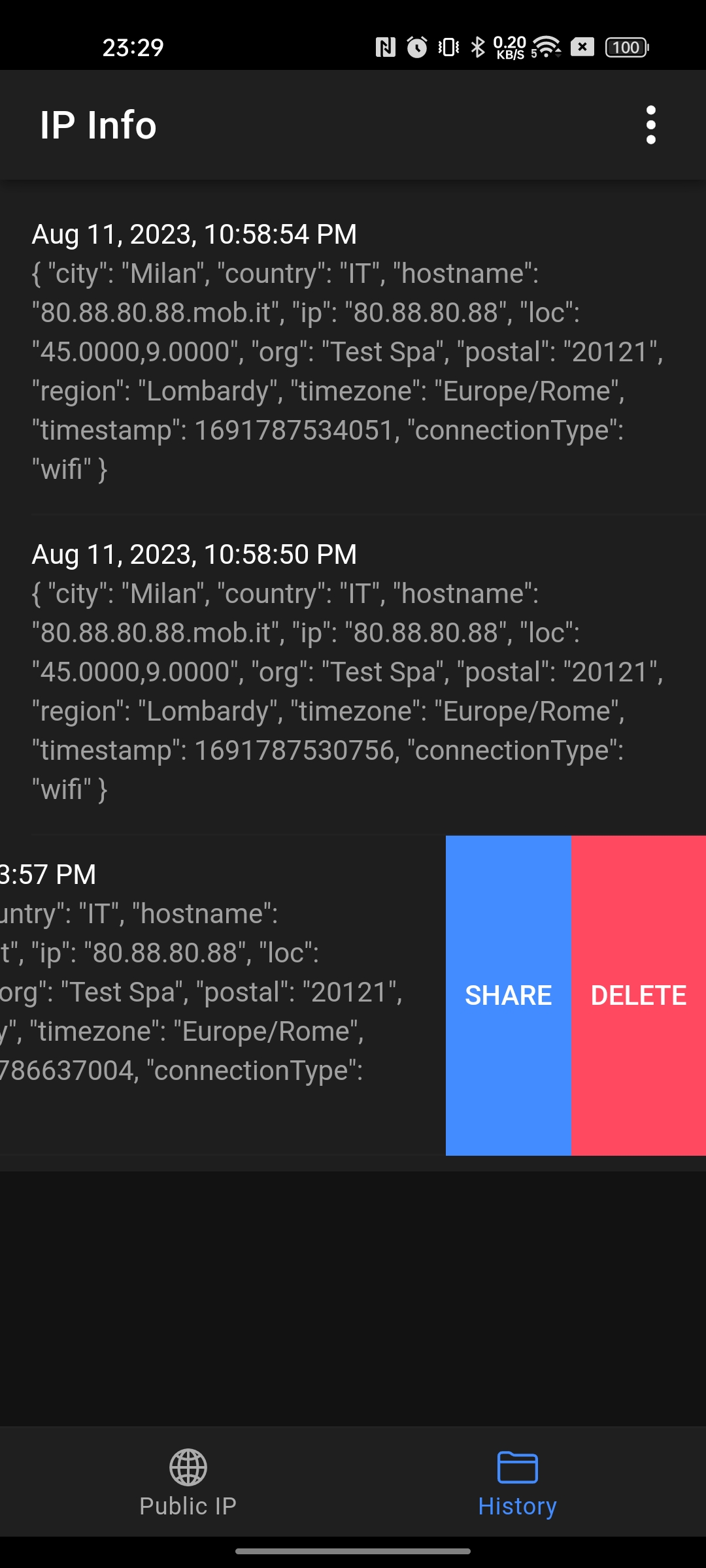The image size is (706, 1568).
Task: Tap the History folder icon
Action: [x=517, y=1467]
